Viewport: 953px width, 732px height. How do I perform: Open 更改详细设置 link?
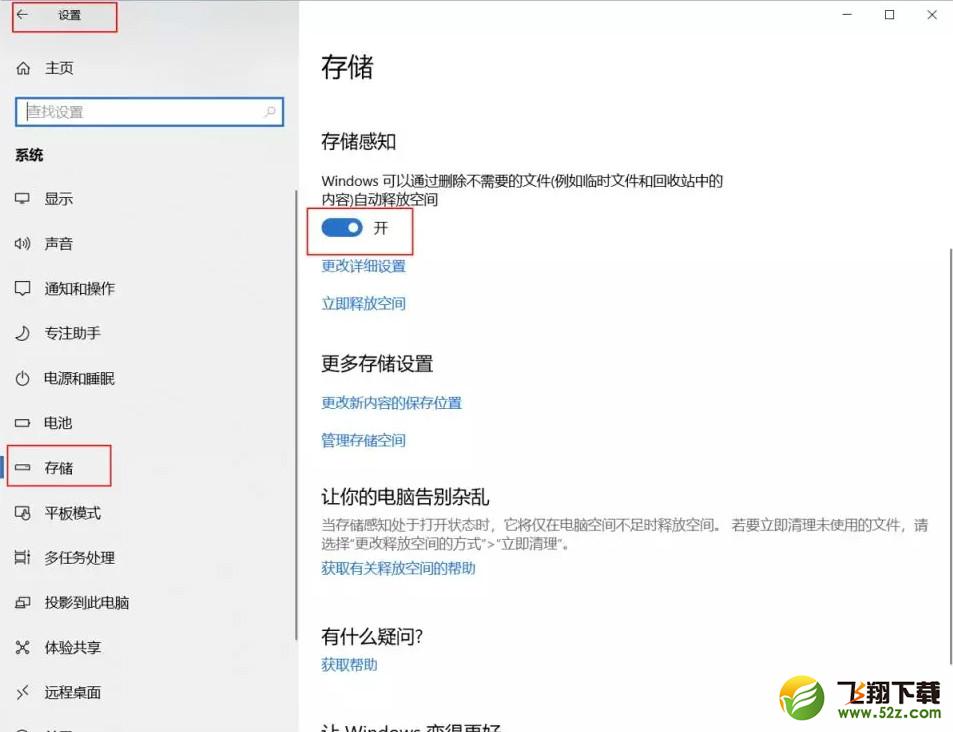(x=363, y=266)
